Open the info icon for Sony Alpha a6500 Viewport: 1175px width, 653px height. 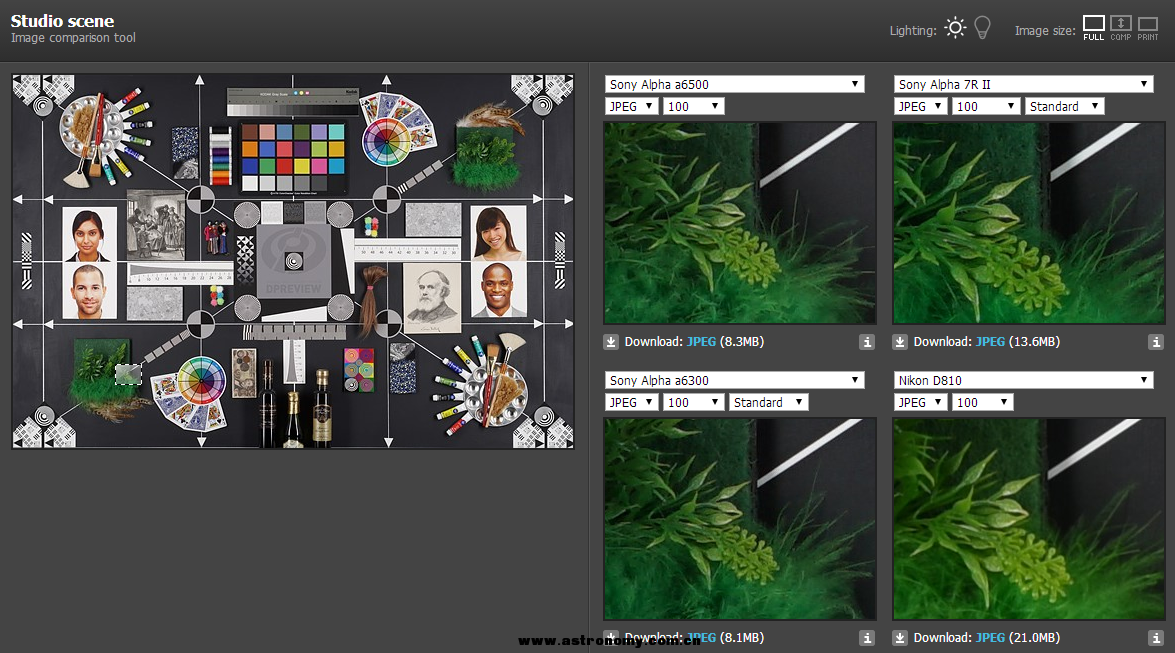coord(867,342)
